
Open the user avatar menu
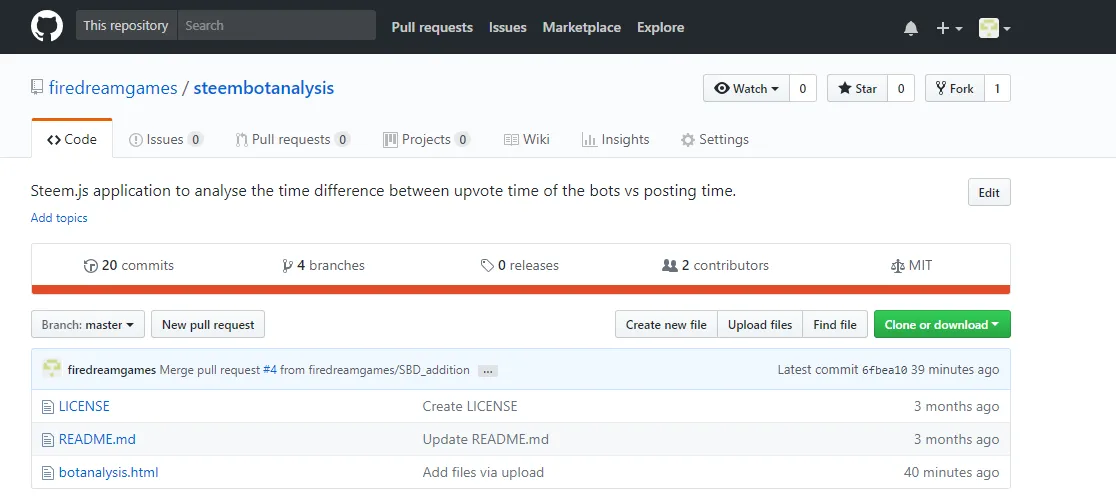coord(994,28)
